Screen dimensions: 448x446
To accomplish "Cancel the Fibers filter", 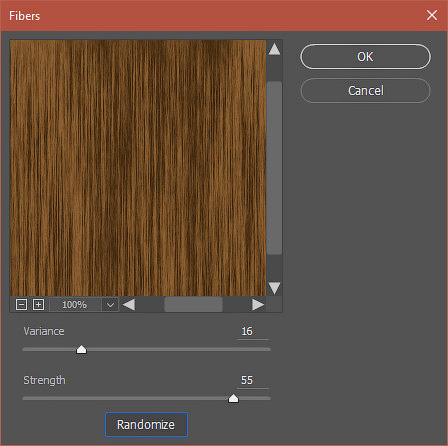I will coord(365,90).
